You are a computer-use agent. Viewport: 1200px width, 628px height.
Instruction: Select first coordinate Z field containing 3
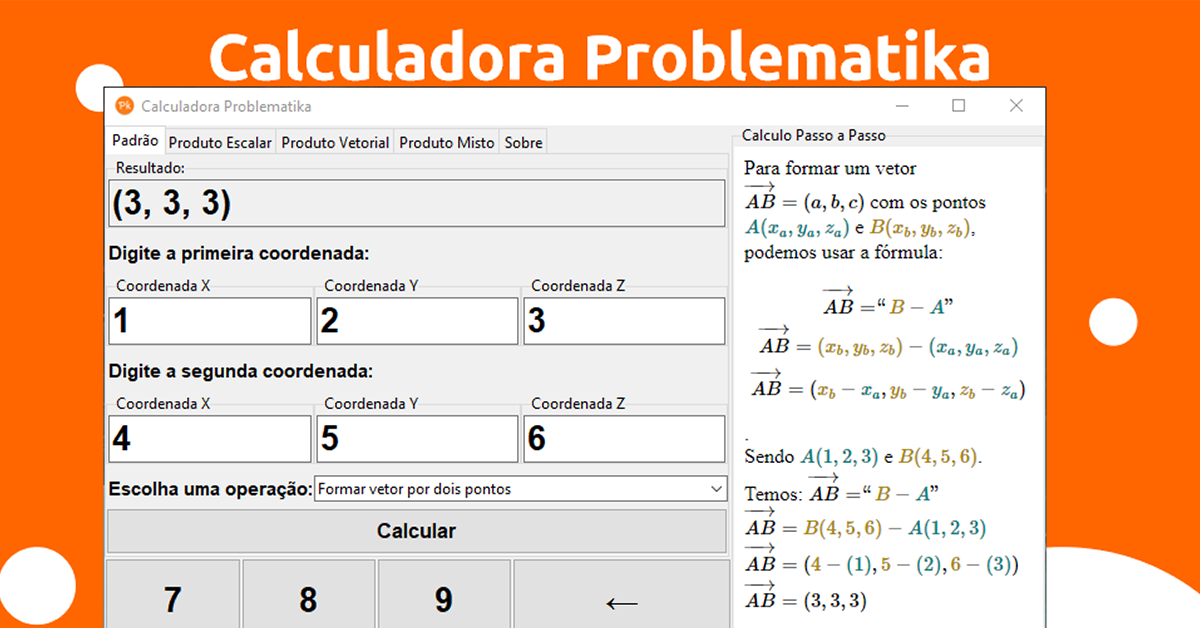click(624, 321)
